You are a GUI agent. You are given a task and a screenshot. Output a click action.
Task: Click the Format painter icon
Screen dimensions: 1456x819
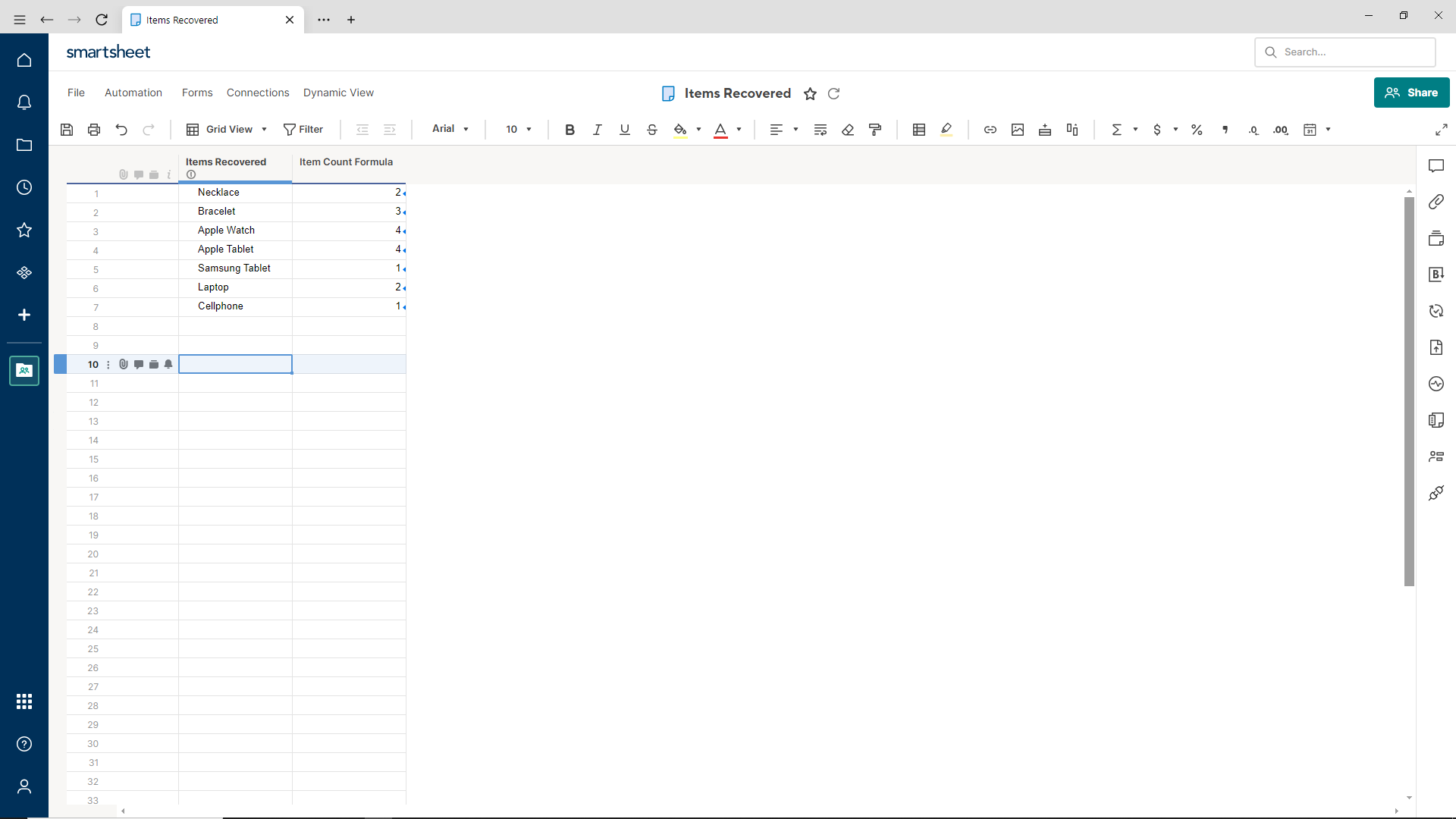pyautogui.click(x=875, y=130)
